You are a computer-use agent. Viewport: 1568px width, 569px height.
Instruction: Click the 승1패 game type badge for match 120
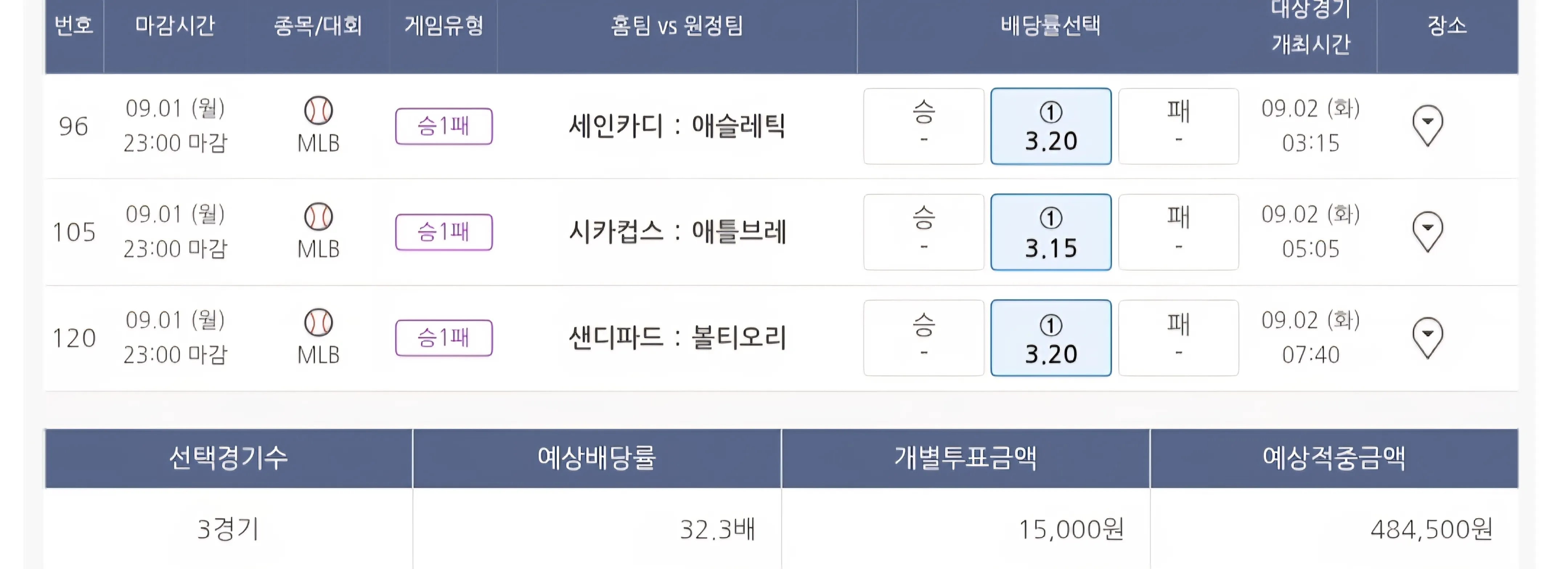coord(444,338)
